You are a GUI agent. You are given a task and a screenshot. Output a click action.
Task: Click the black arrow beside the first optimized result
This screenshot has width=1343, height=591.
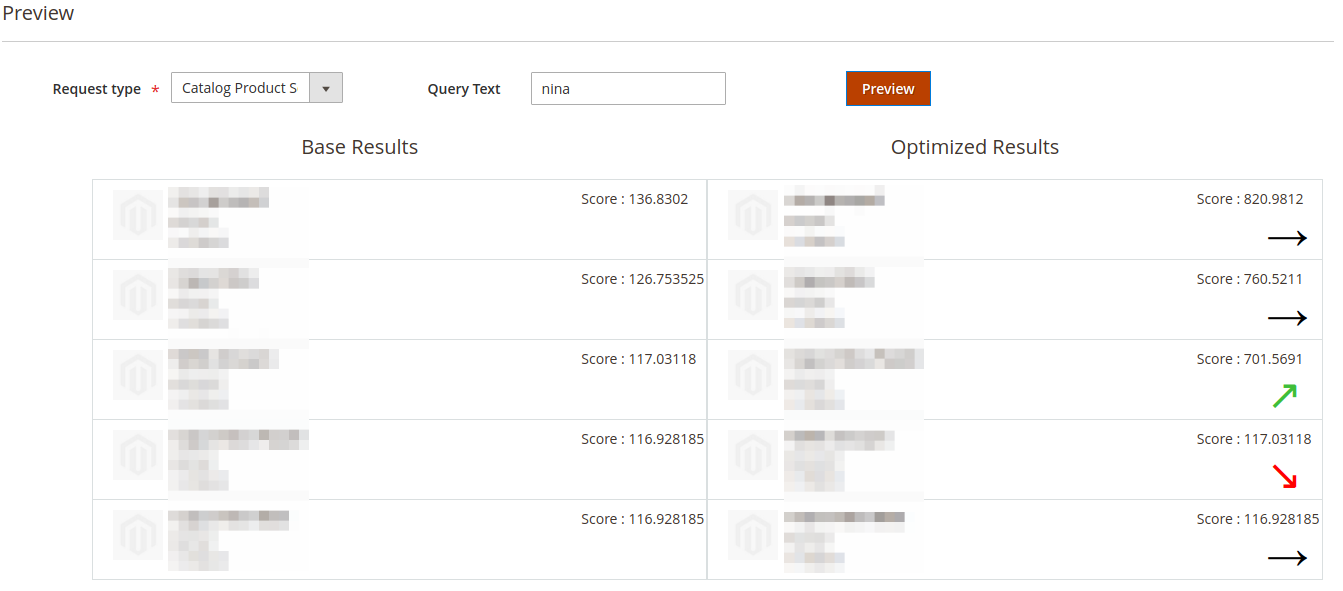point(1288,238)
